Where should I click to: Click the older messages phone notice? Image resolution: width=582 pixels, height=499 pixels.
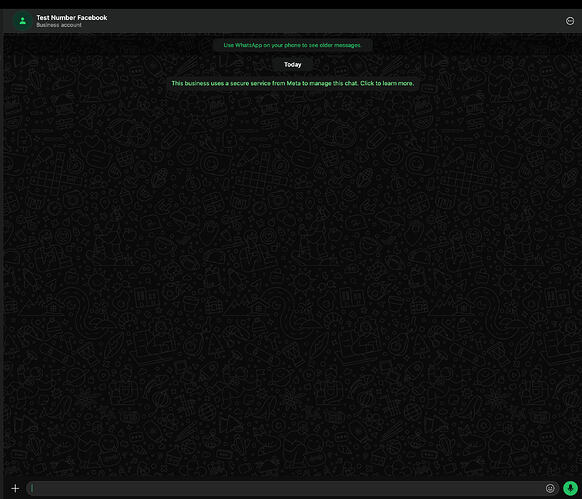click(292, 45)
